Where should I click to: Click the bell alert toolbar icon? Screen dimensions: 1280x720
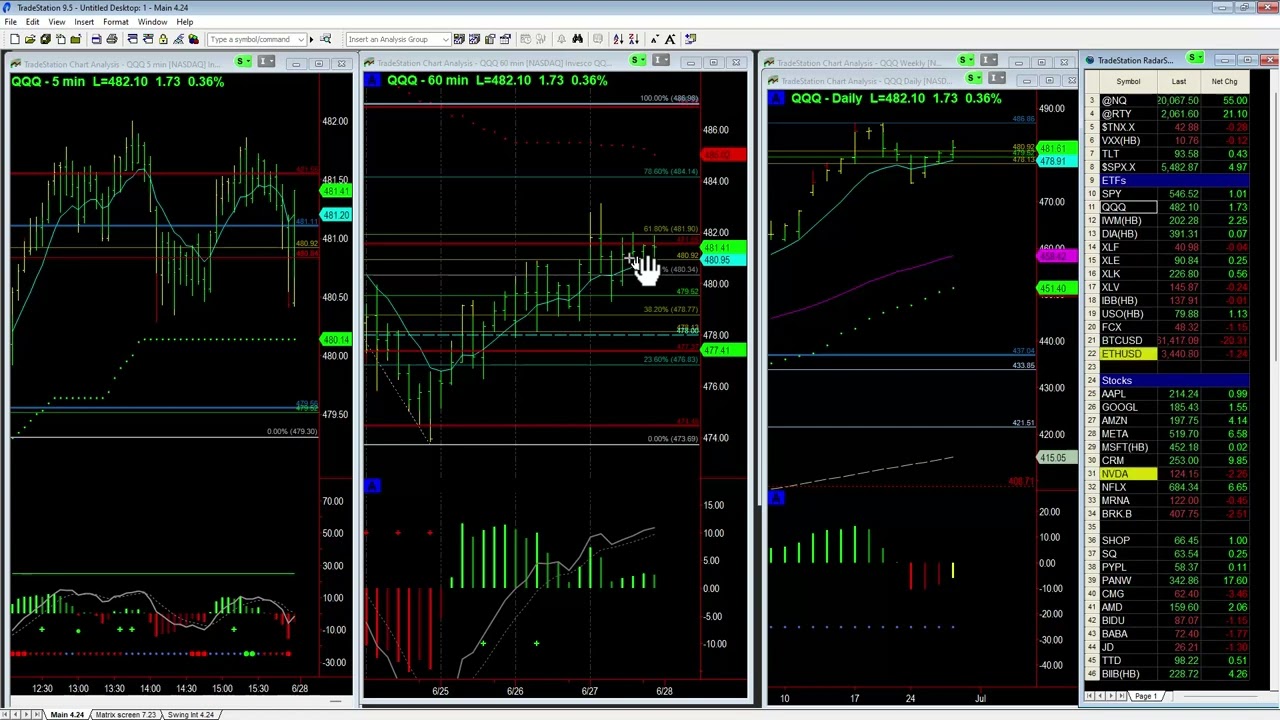pos(561,39)
